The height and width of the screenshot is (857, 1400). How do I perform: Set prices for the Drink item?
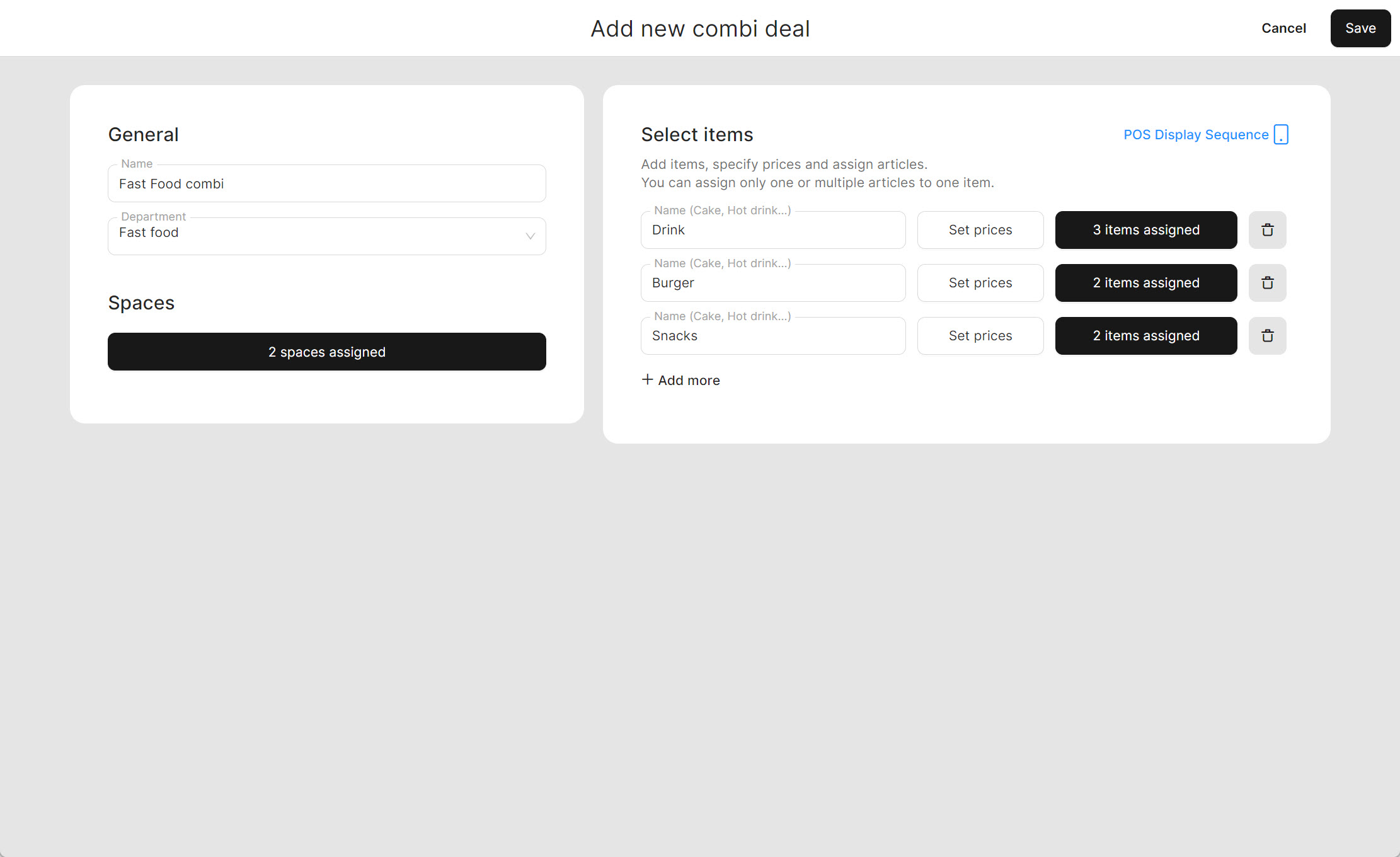pos(980,230)
